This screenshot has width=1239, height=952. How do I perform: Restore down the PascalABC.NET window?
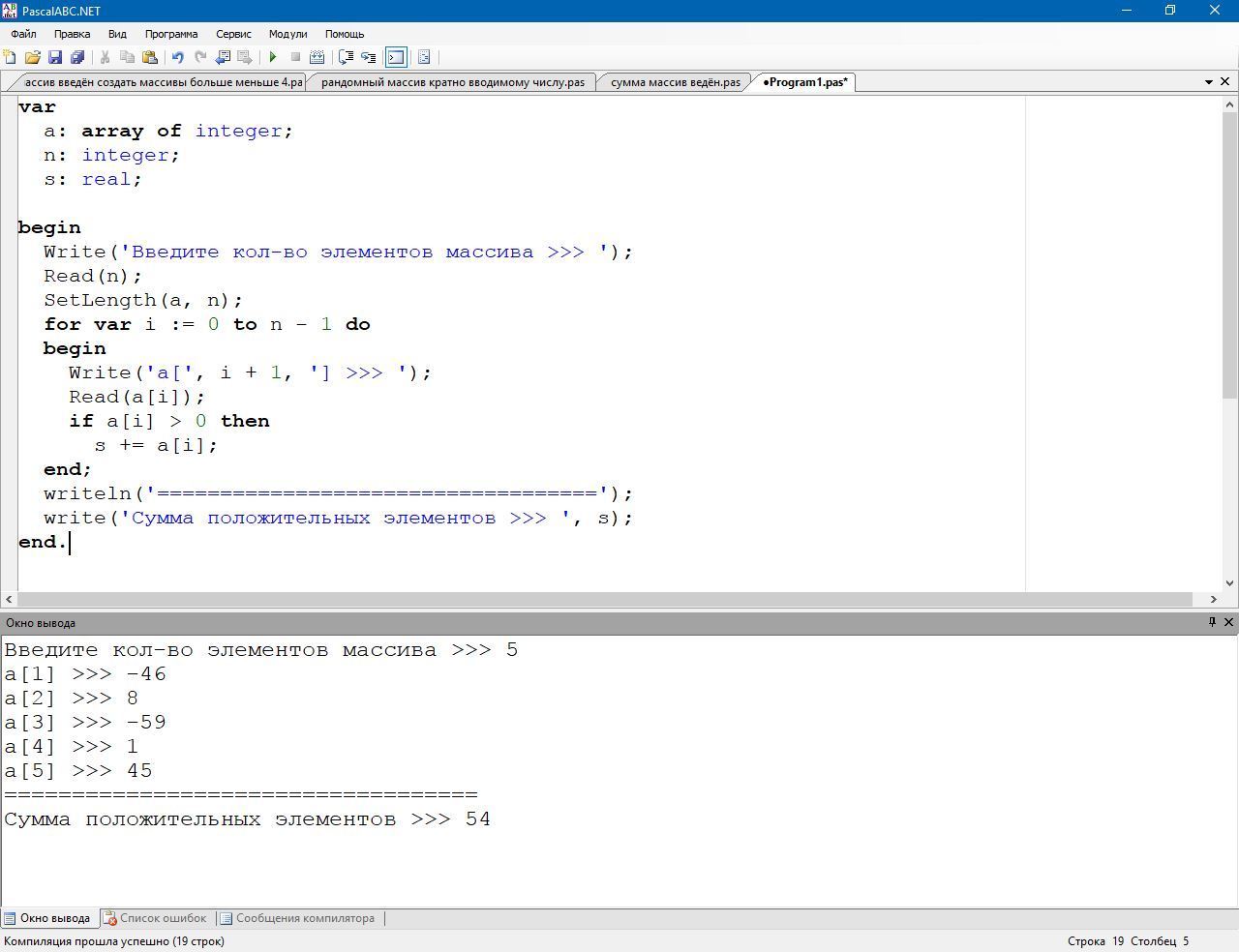pos(1170,10)
